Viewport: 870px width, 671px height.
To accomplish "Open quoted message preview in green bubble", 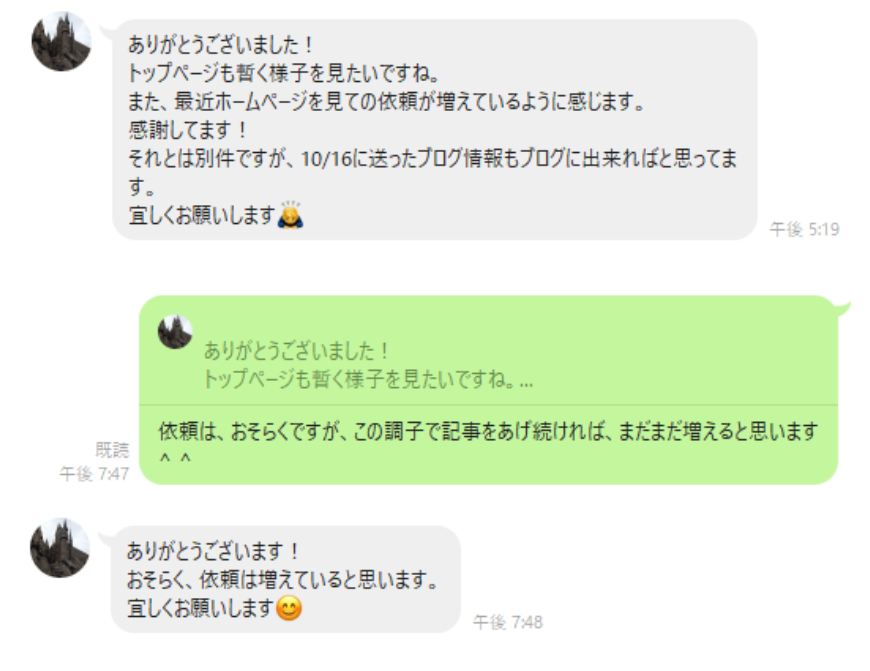I will coord(488,352).
